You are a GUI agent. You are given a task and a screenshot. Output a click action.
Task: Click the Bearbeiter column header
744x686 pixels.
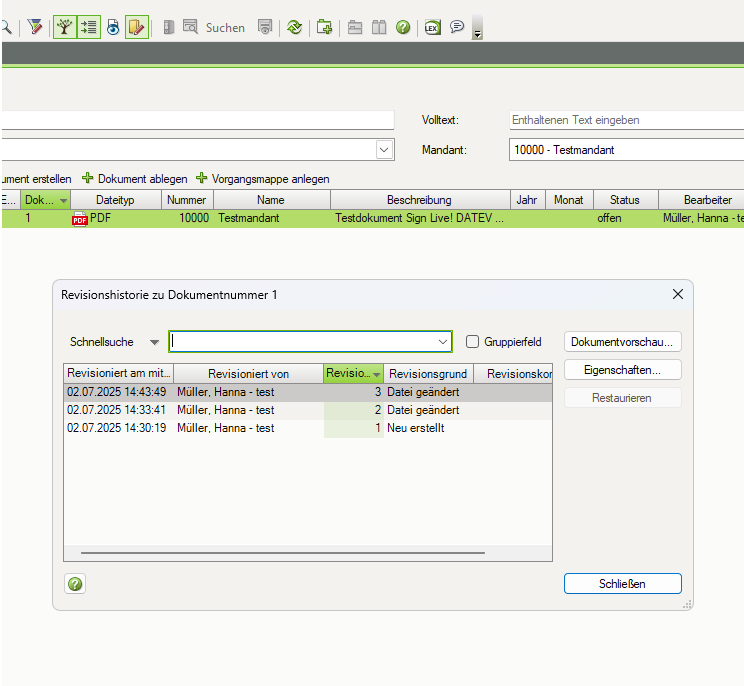pos(702,200)
